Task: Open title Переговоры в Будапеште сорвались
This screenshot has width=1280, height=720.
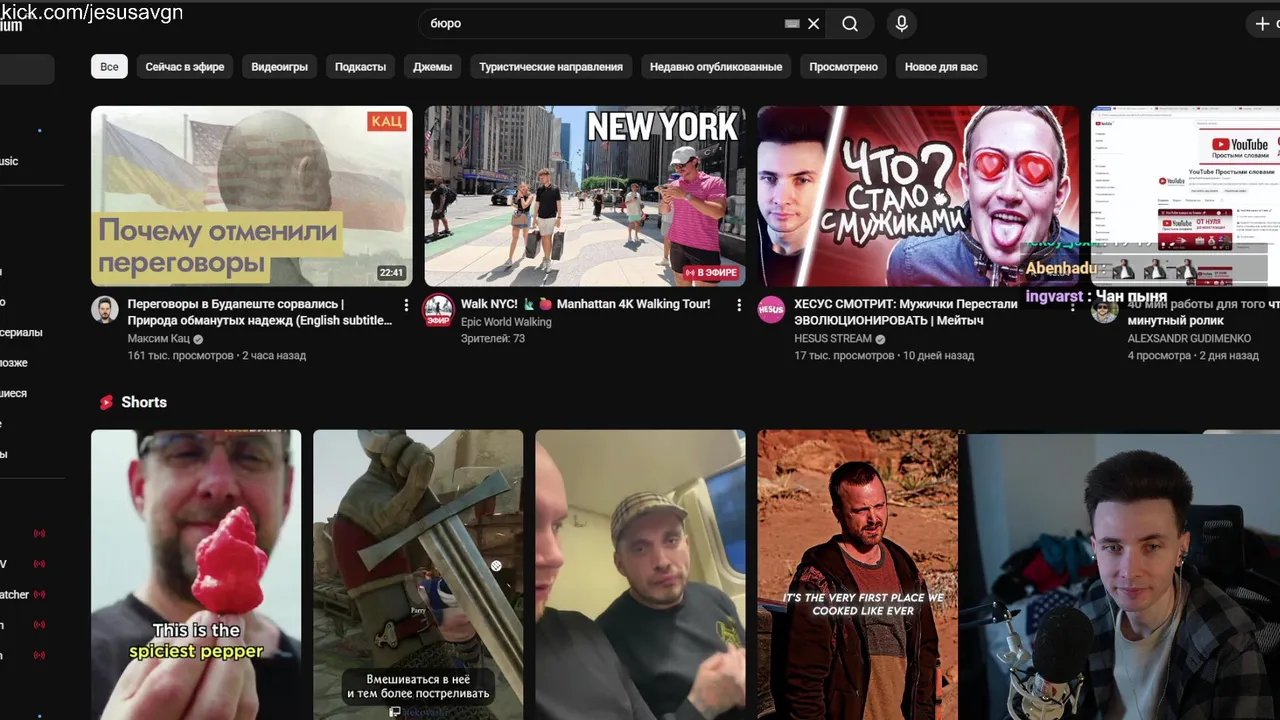Action: pyautogui.click(x=260, y=312)
